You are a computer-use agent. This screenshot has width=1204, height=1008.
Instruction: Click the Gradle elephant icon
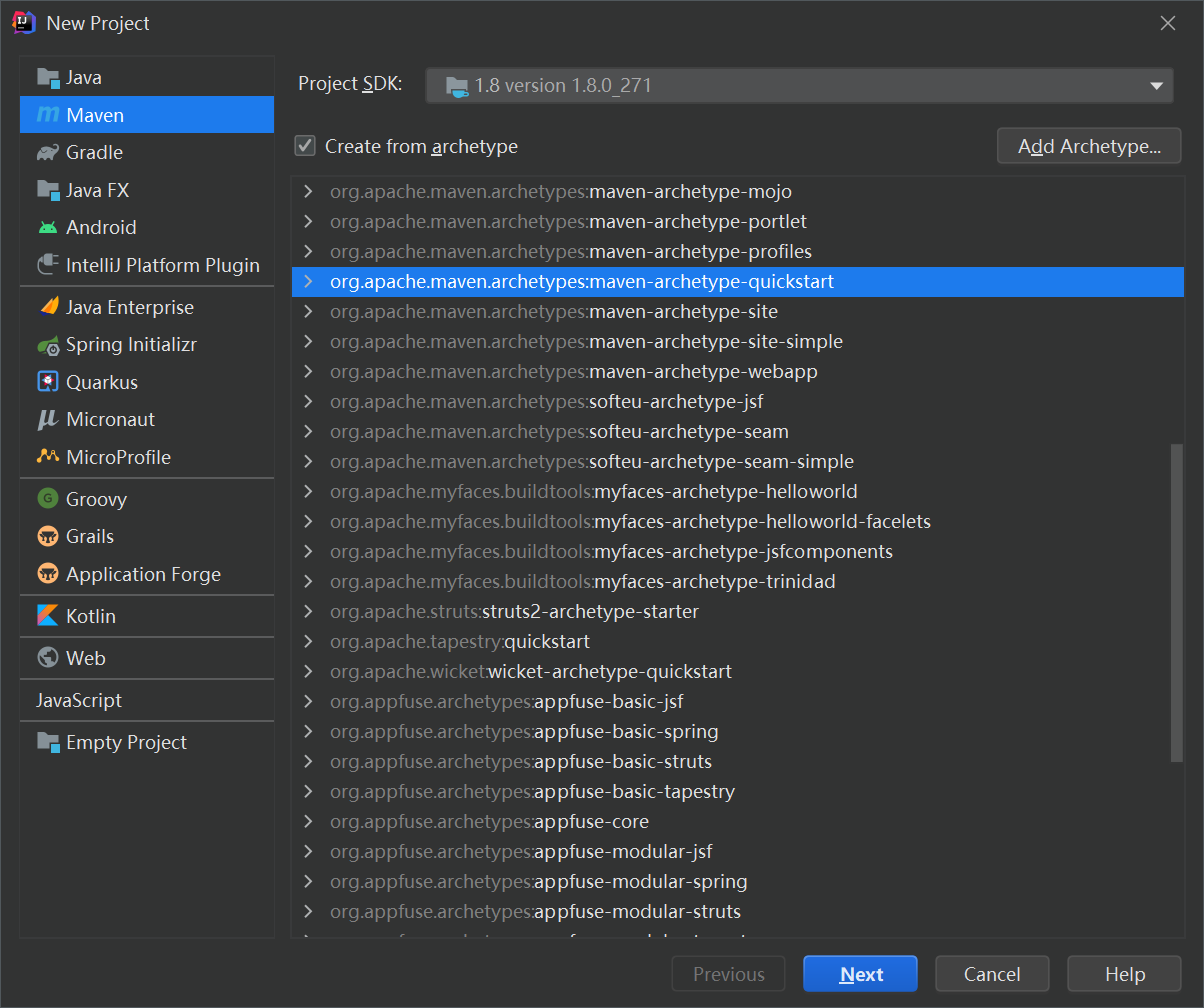(47, 153)
